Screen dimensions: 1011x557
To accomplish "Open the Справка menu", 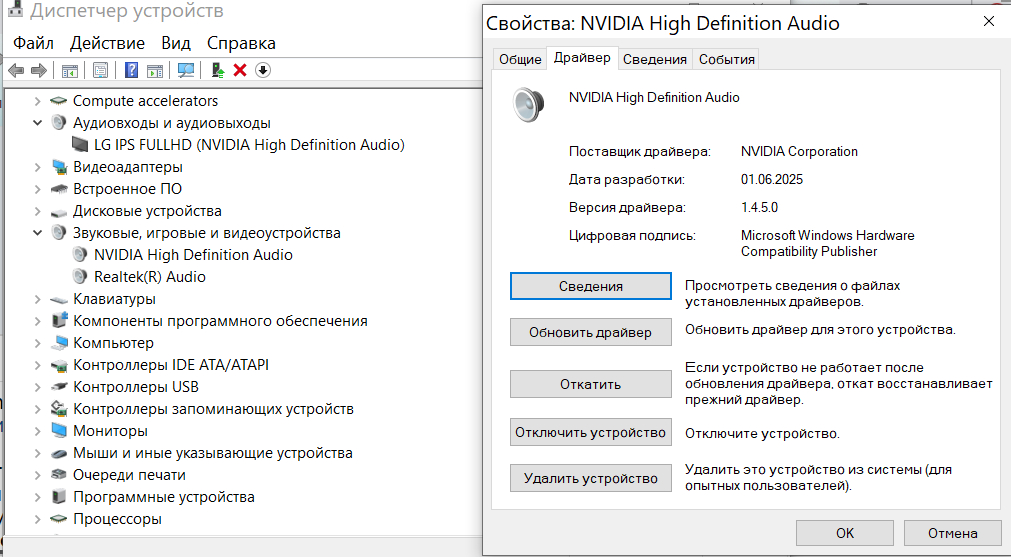I will tap(241, 43).
